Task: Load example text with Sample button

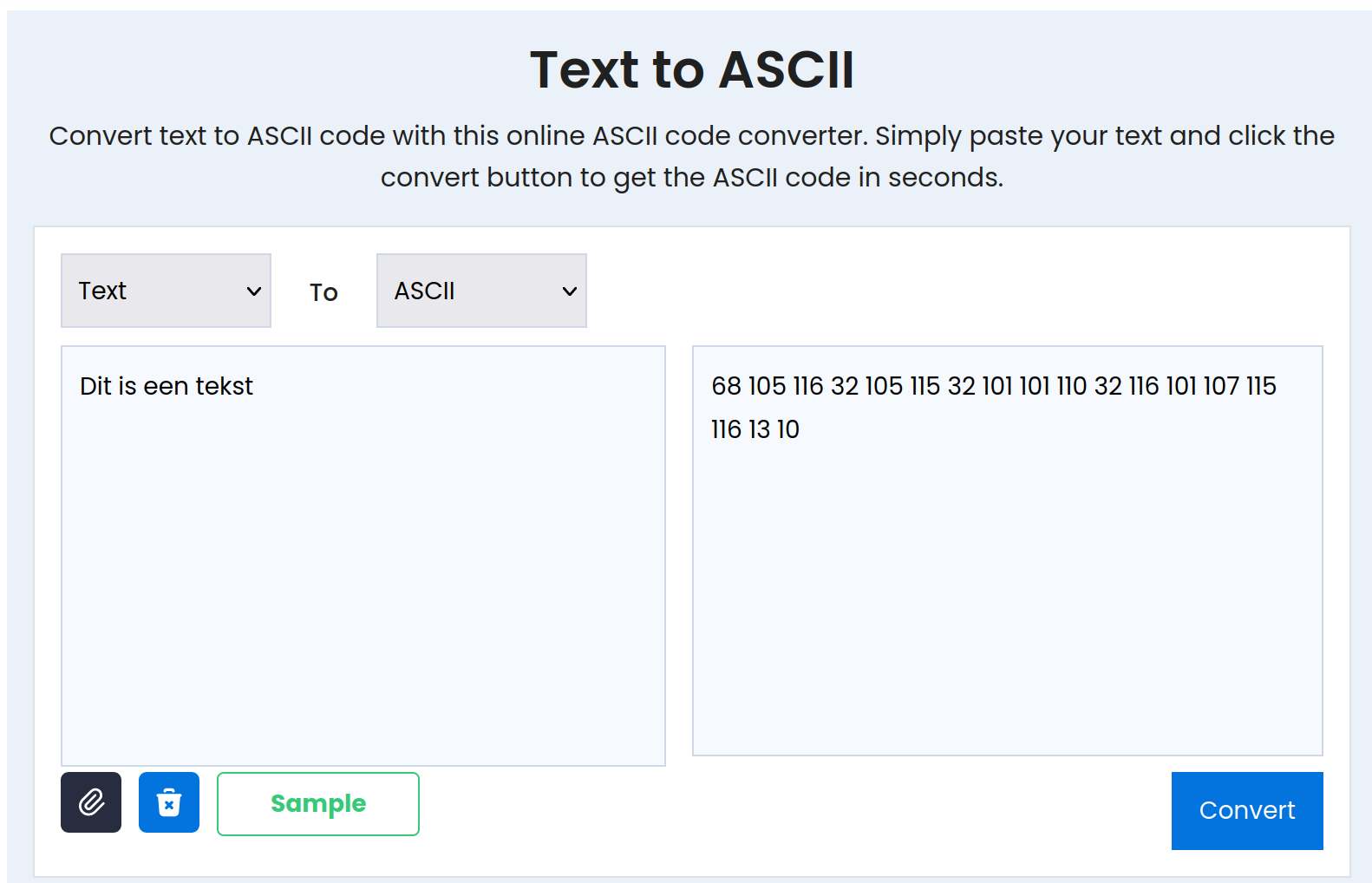Action: 317,804
